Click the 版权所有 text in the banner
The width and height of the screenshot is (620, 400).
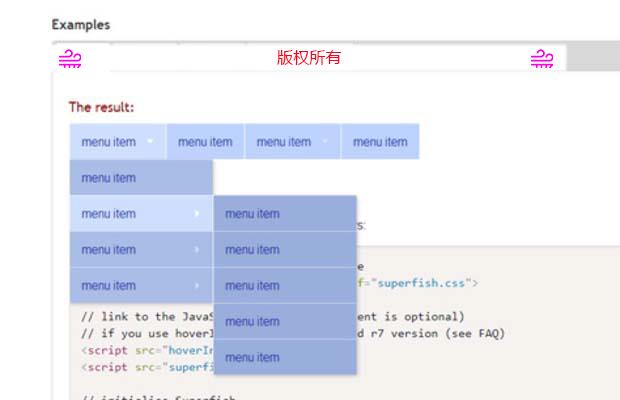coord(309,58)
